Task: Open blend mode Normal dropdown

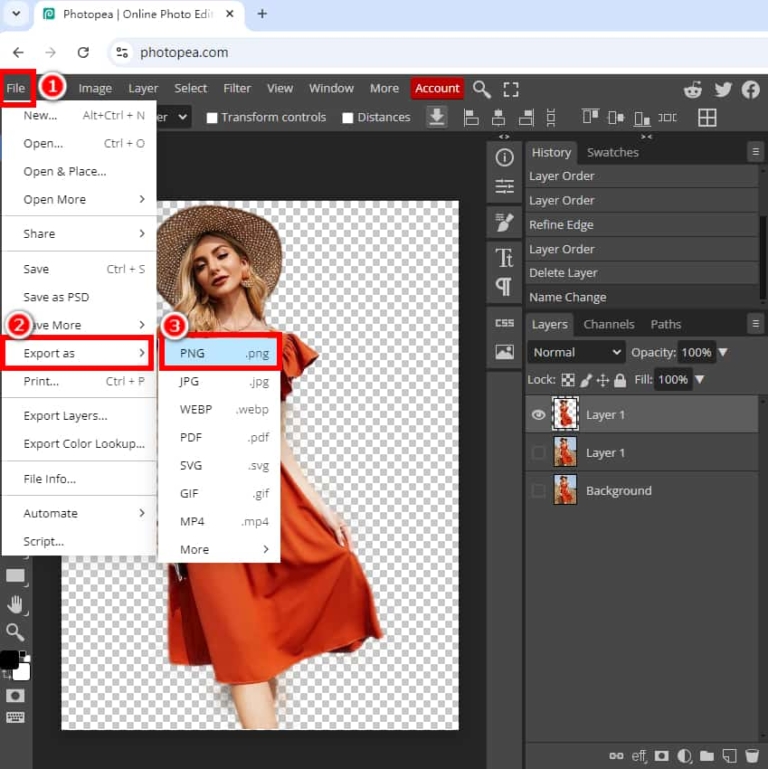Action: click(576, 352)
